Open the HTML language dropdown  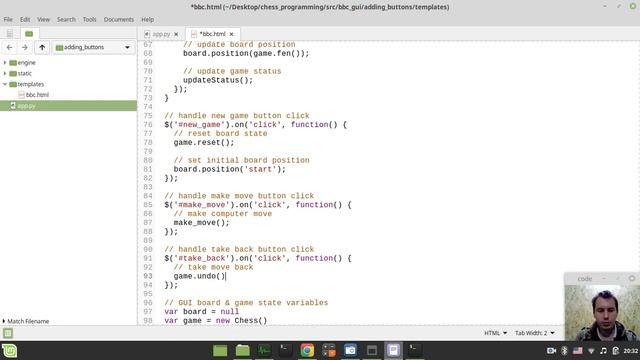[x=496, y=333]
